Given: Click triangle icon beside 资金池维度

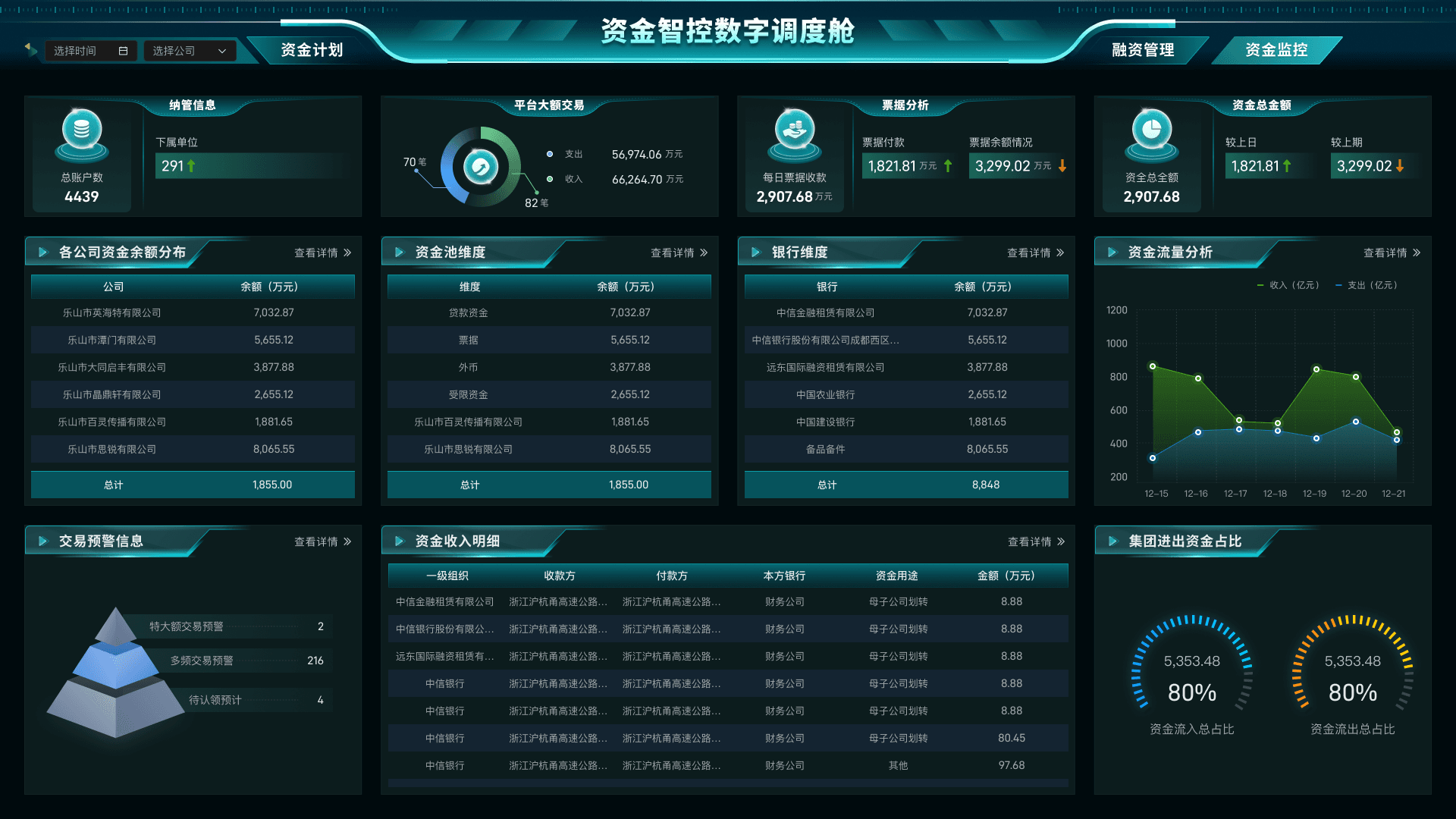Looking at the screenshot, I should click(400, 252).
